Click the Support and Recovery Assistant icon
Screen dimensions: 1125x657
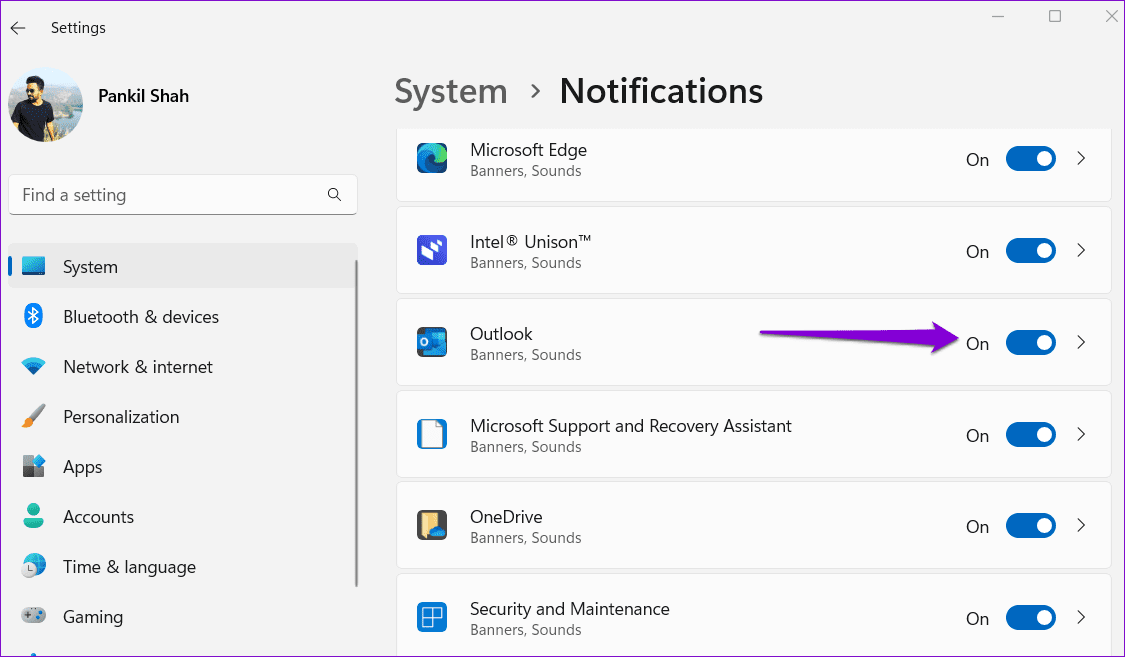pos(432,434)
